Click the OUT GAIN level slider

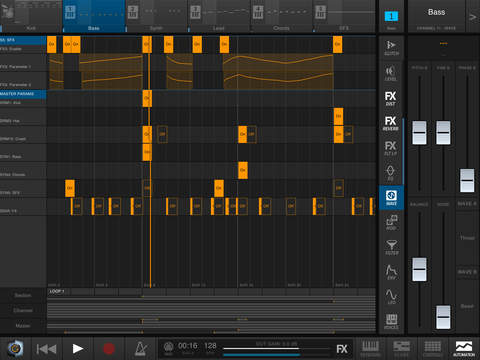[x=276, y=349]
